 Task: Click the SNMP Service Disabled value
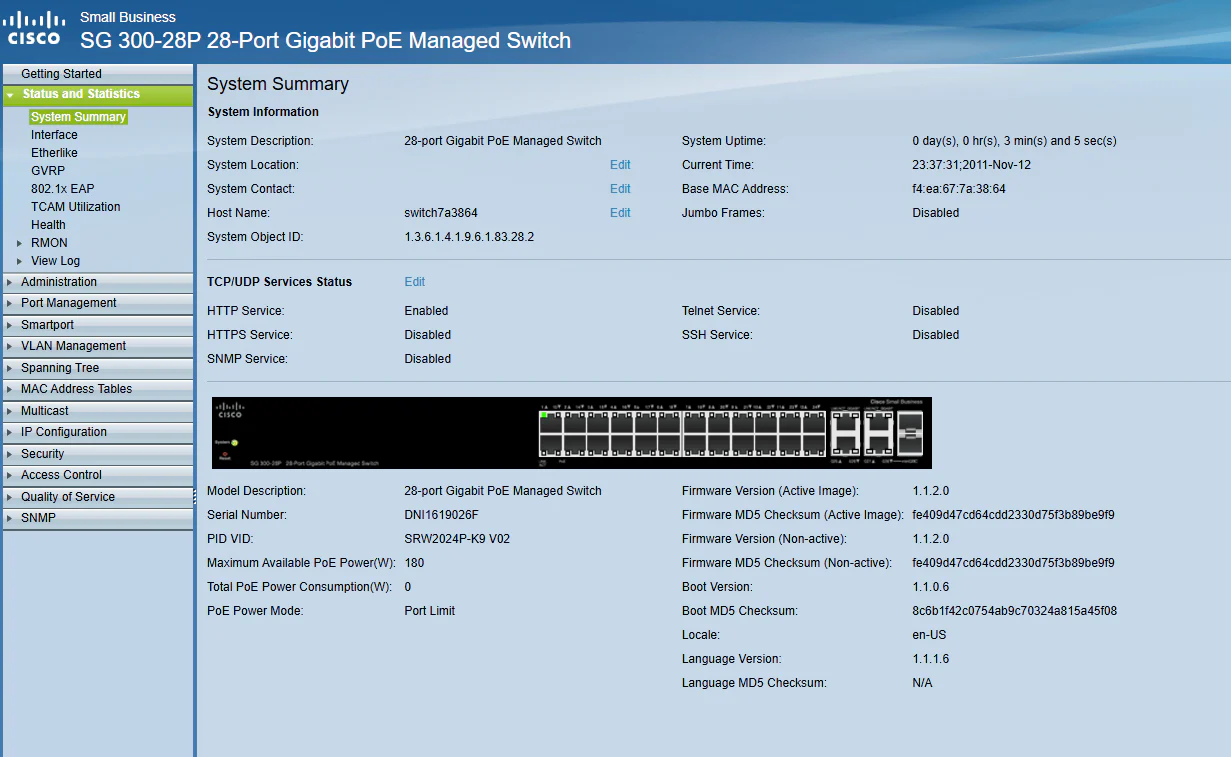click(427, 359)
